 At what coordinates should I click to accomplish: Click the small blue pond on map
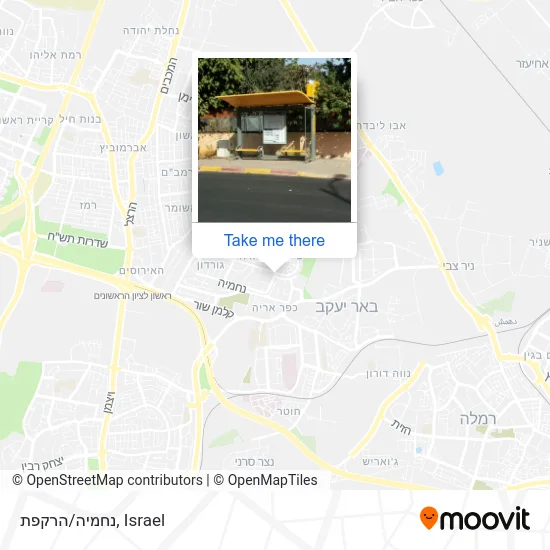(x=438, y=168)
